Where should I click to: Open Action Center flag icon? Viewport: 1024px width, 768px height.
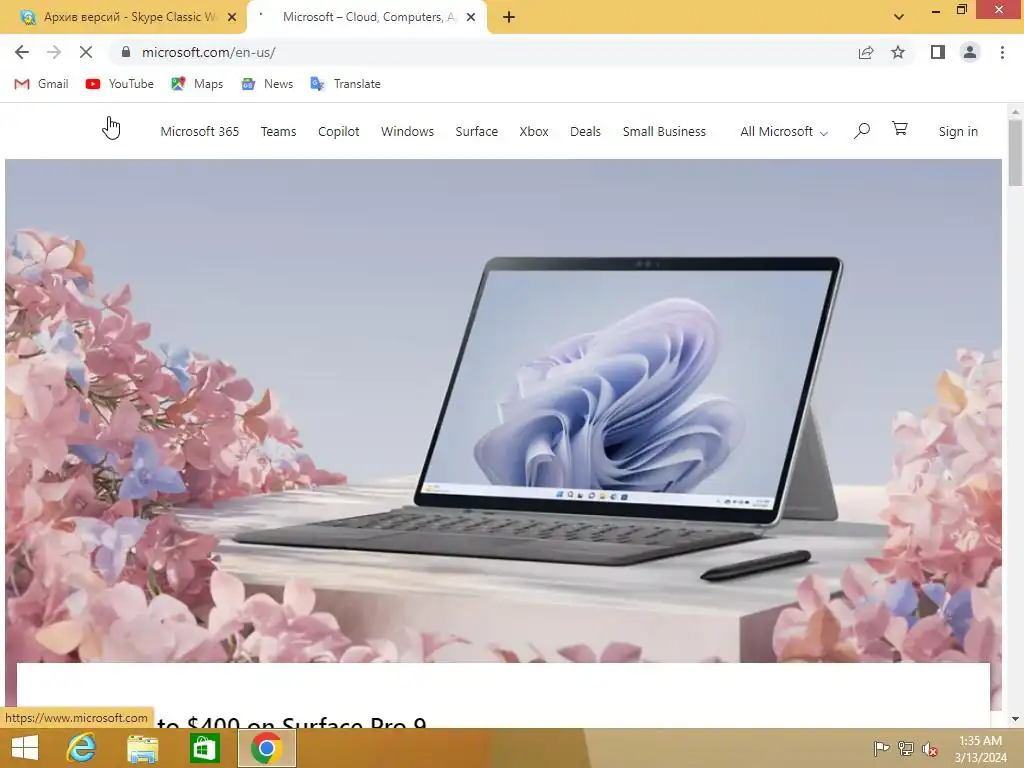coord(881,748)
